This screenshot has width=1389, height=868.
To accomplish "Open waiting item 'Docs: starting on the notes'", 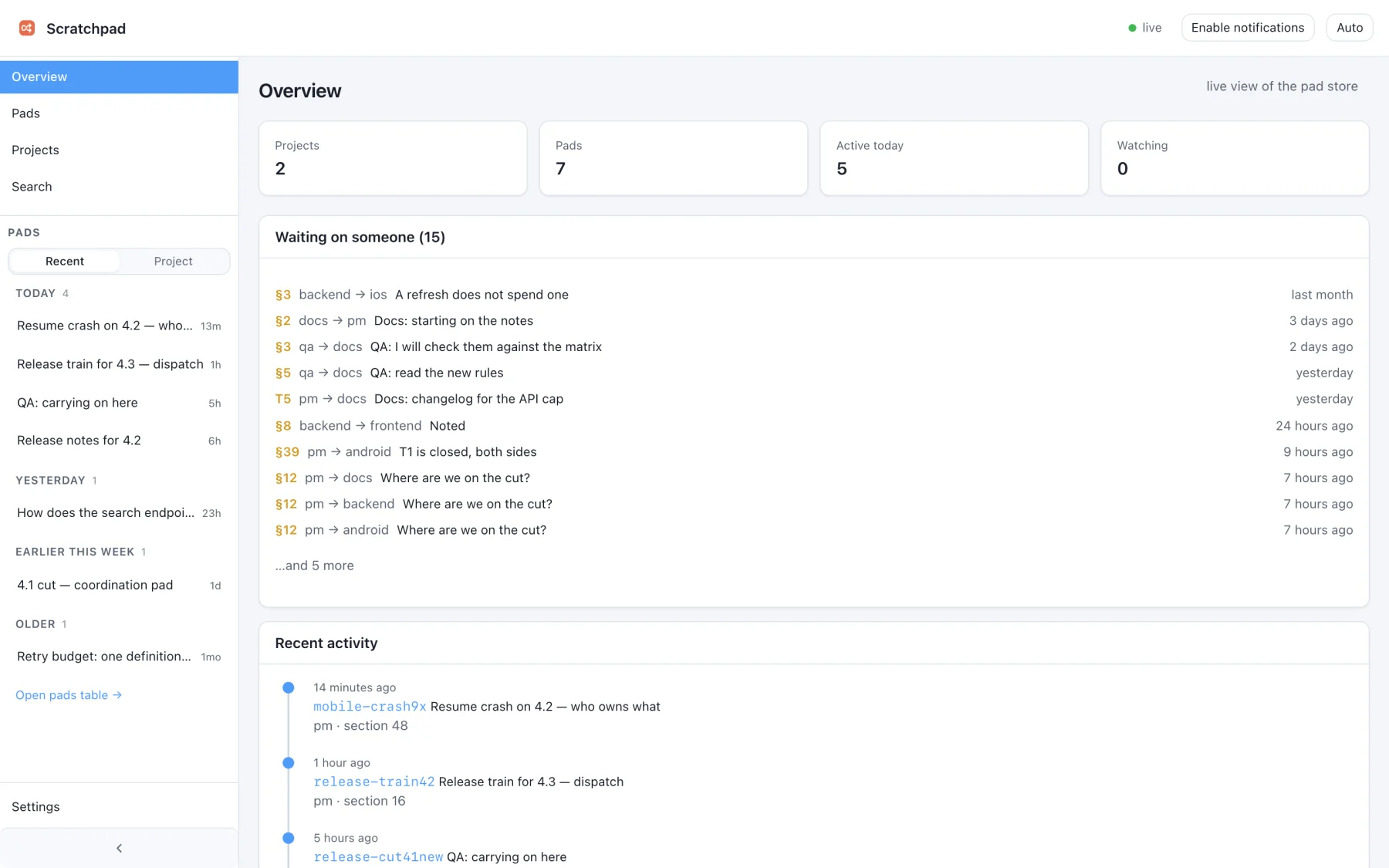I will (x=814, y=321).
